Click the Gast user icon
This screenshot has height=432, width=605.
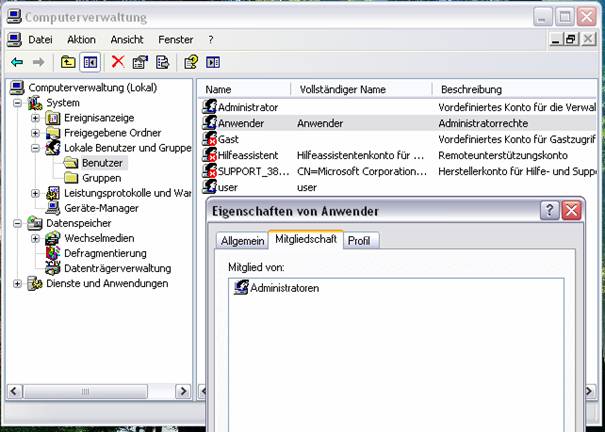tap(210, 139)
